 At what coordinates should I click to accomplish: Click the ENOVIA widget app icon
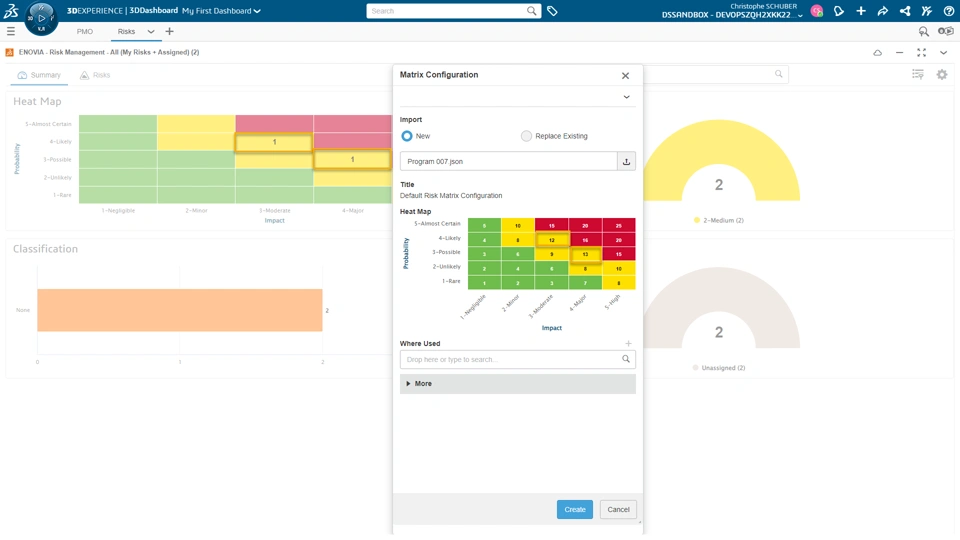10,53
